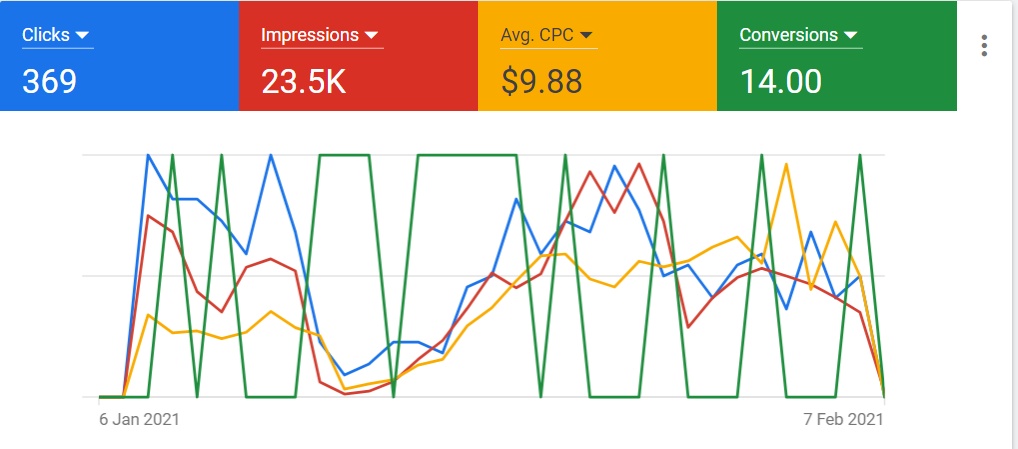Click the blue Clicks line's lowest mid-chart dip
Viewport: 1018px width, 449px height.
pyautogui.click(x=345, y=374)
